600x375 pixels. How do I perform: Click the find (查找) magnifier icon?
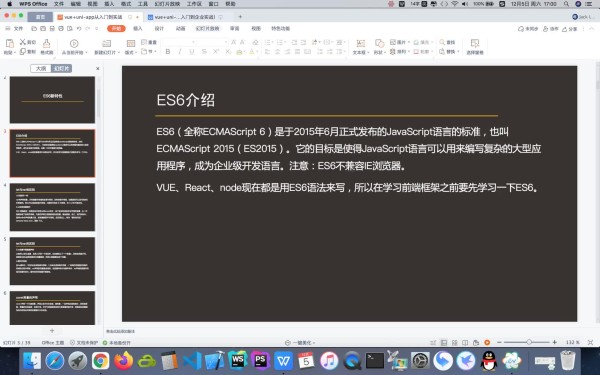(442, 42)
